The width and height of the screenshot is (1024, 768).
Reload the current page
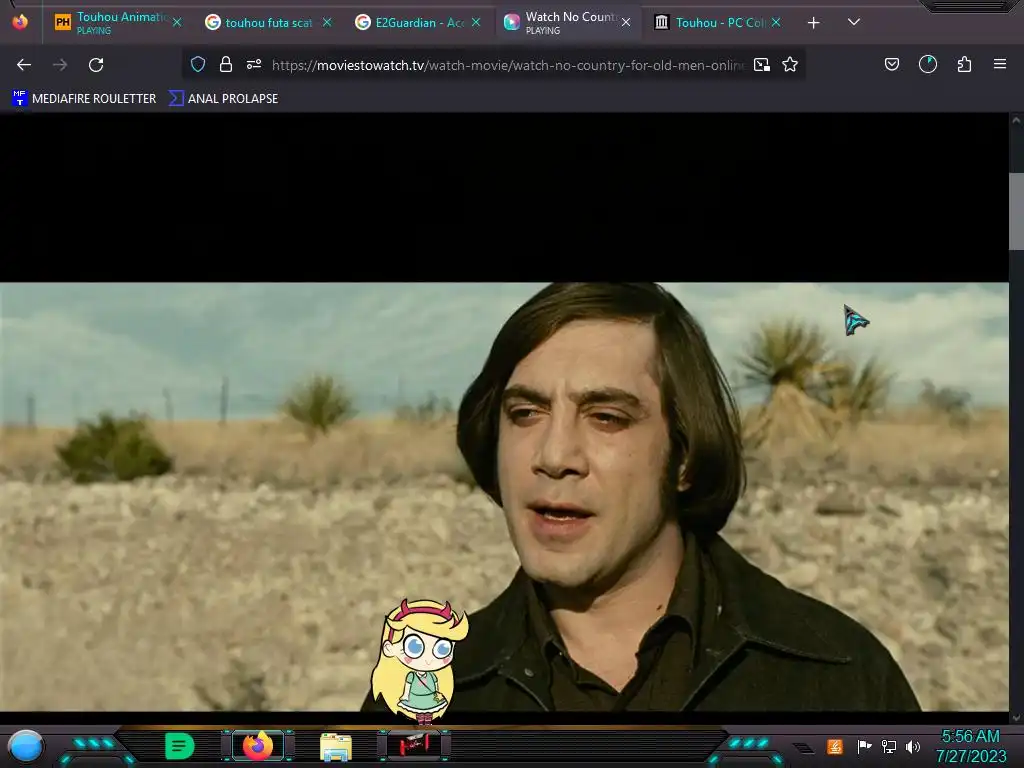(x=96, y=65)
